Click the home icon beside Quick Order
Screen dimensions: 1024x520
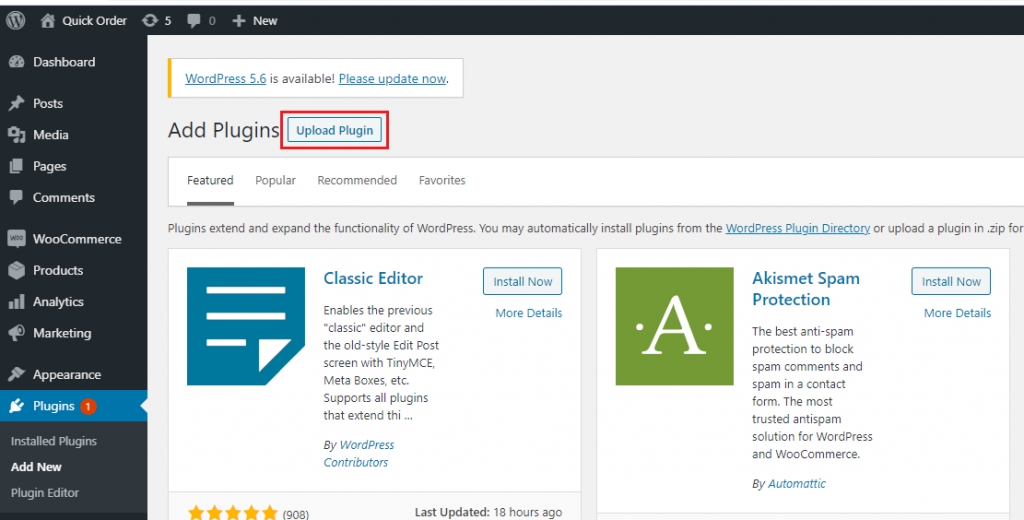(48, 20)
